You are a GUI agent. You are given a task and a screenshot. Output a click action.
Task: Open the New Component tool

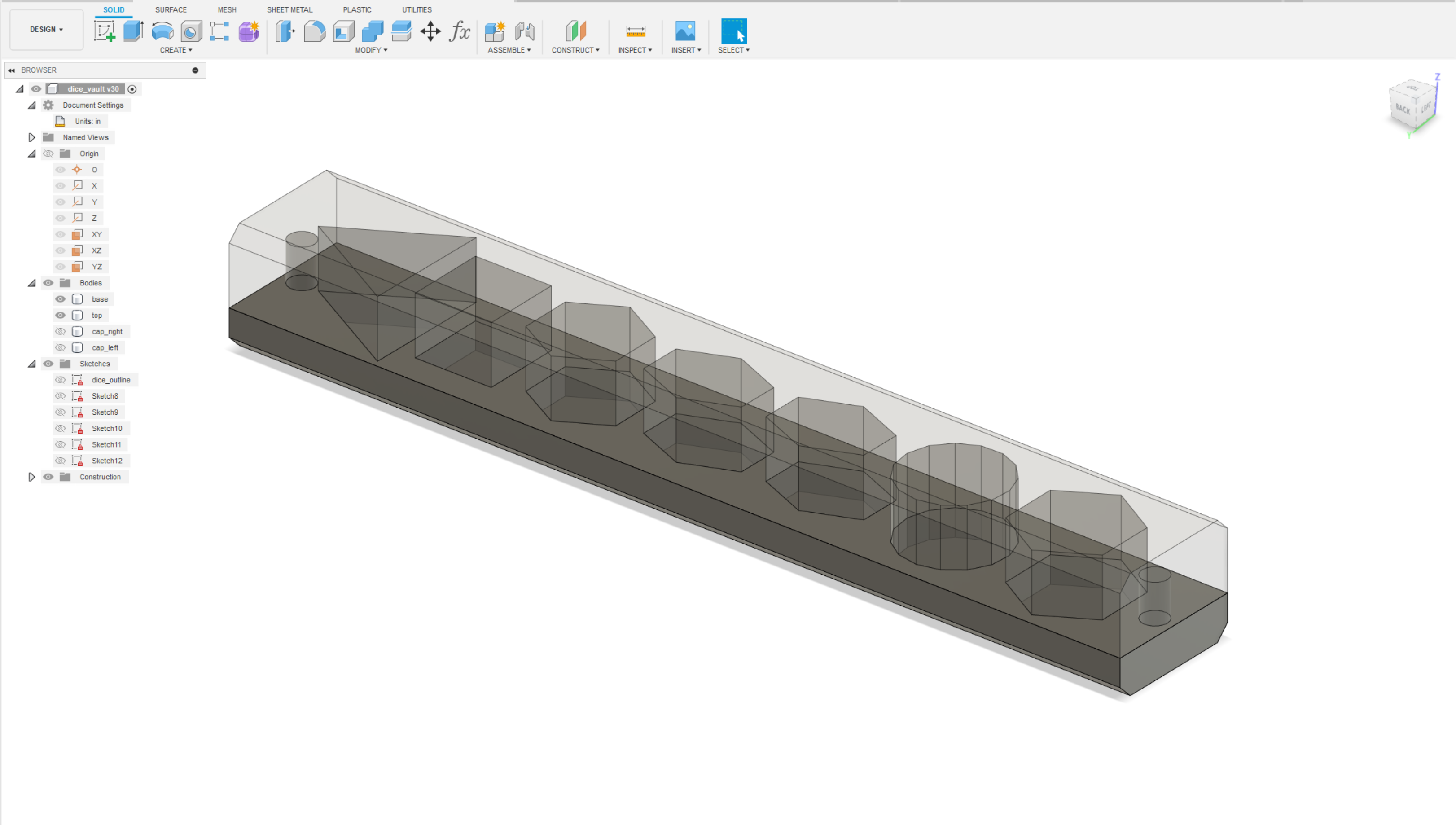tap(495, 31)
